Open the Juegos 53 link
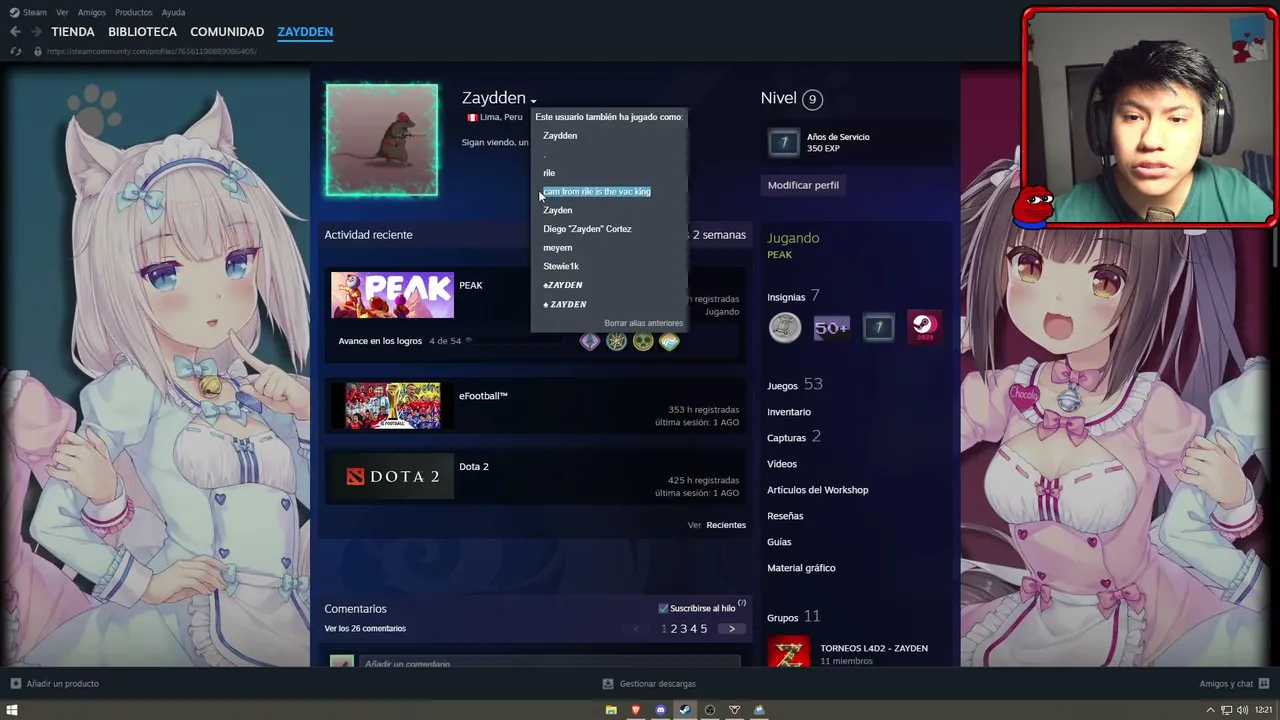Screen dimensions: 1280x720 pyautogui.click(x=795, y=385)
